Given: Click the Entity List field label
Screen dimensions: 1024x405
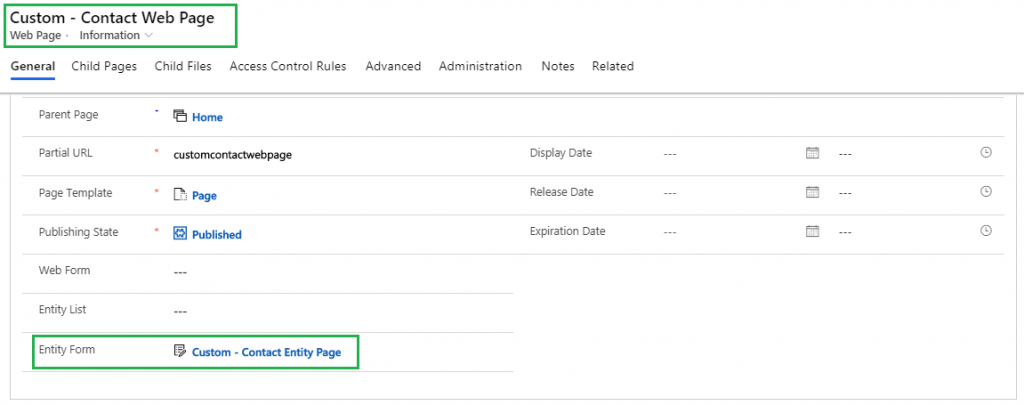Looking at the screenshot, I should (62, 309).
